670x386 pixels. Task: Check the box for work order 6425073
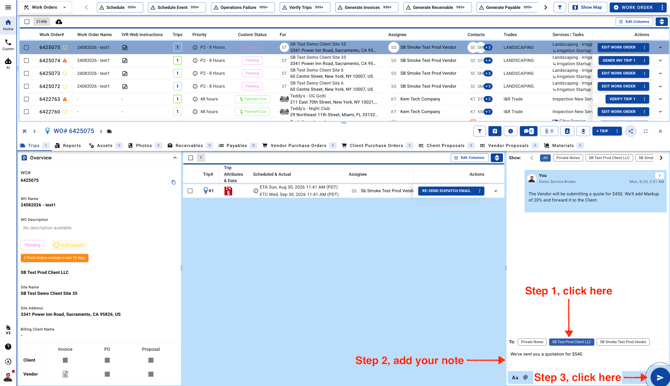pos(26,74)
